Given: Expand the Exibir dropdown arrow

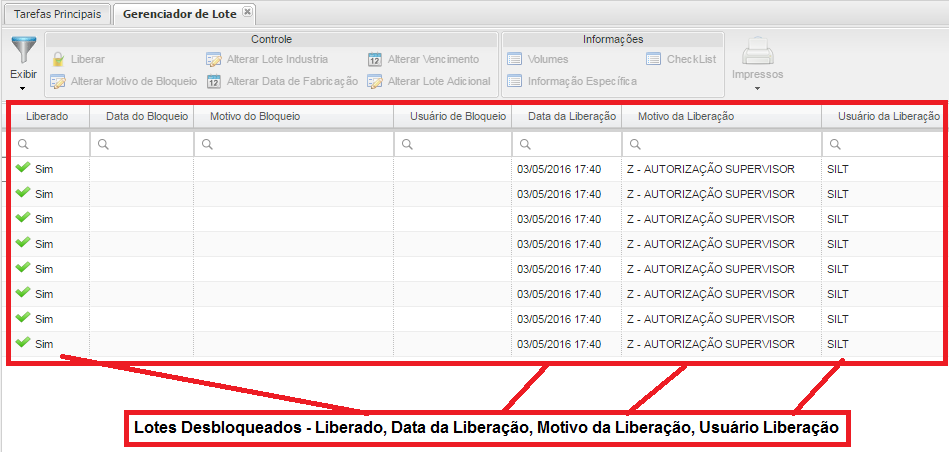Looking at the screenshot, I should pos(24,89).
